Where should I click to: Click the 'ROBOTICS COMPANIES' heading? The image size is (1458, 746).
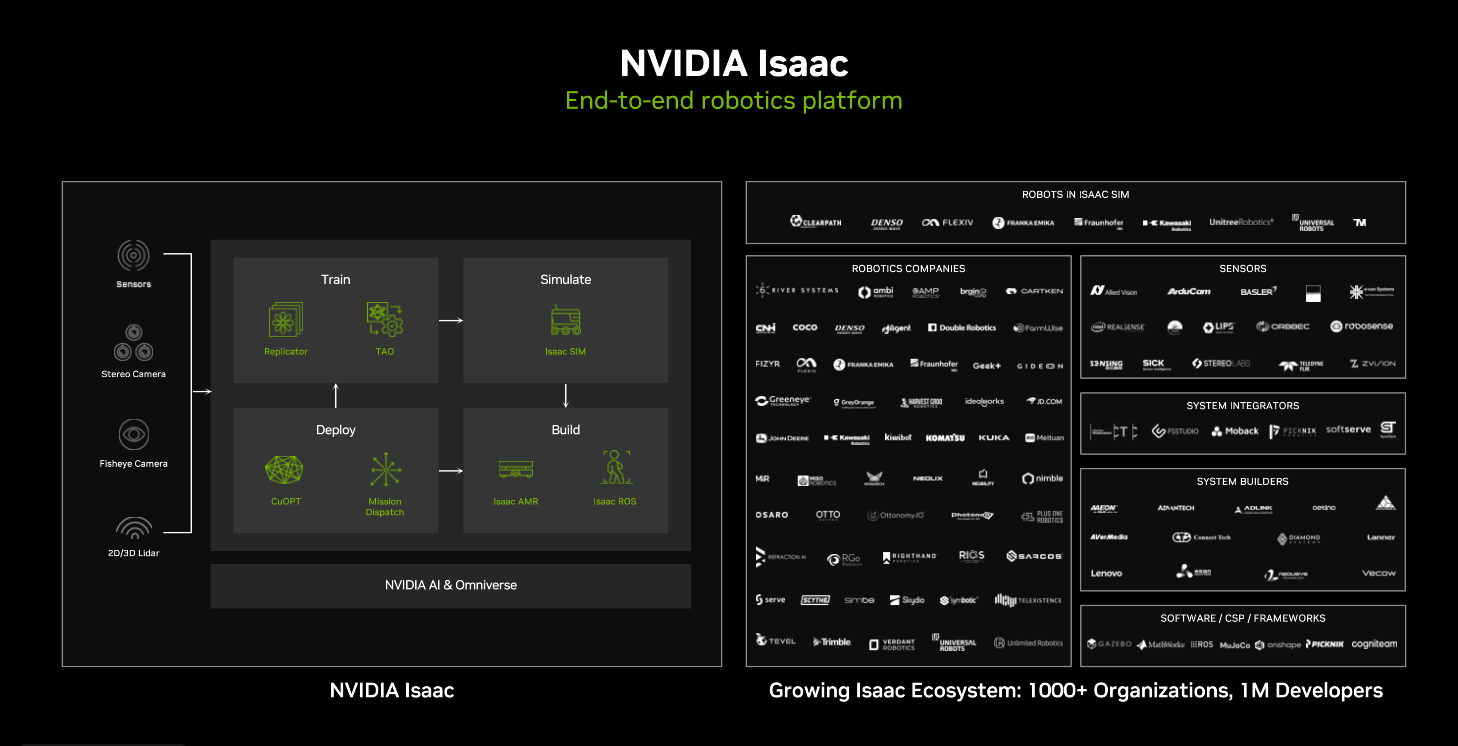[908, 268]
